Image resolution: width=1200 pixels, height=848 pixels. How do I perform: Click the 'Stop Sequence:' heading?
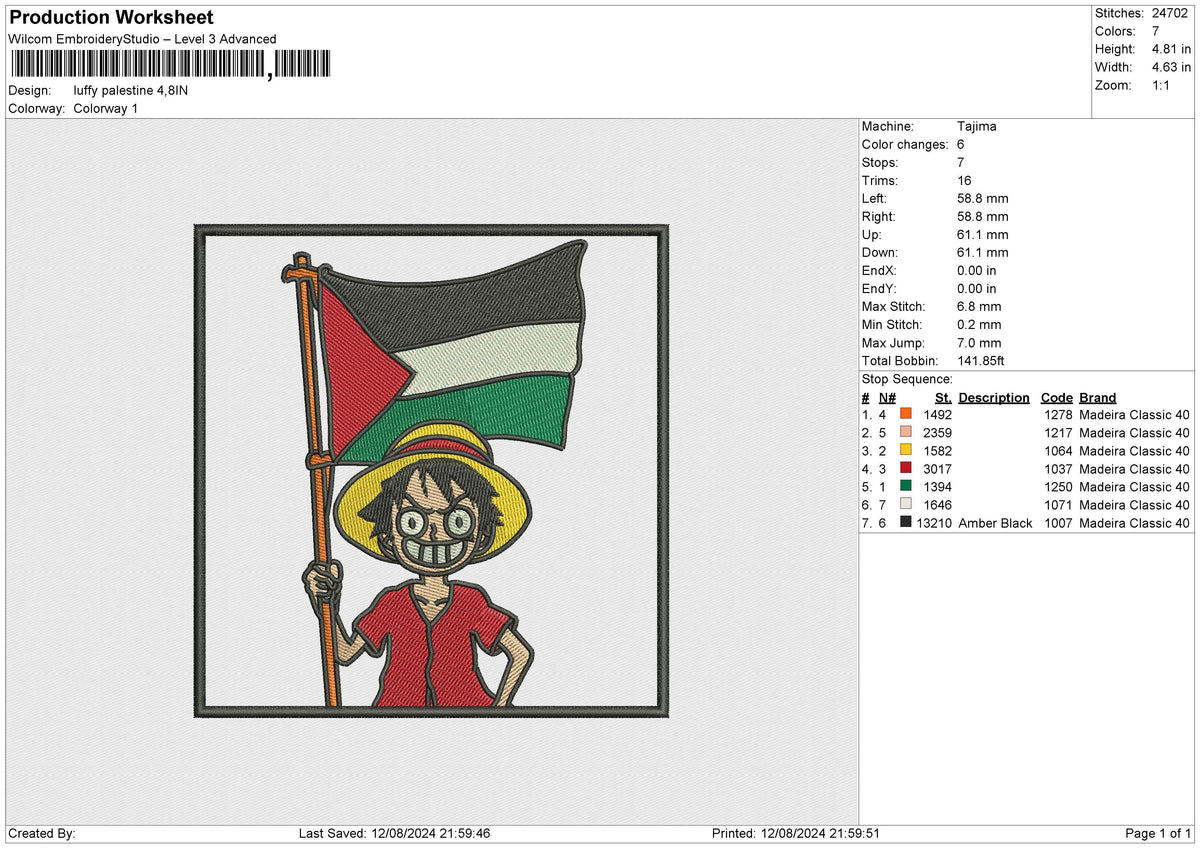[x=907, y=379]
